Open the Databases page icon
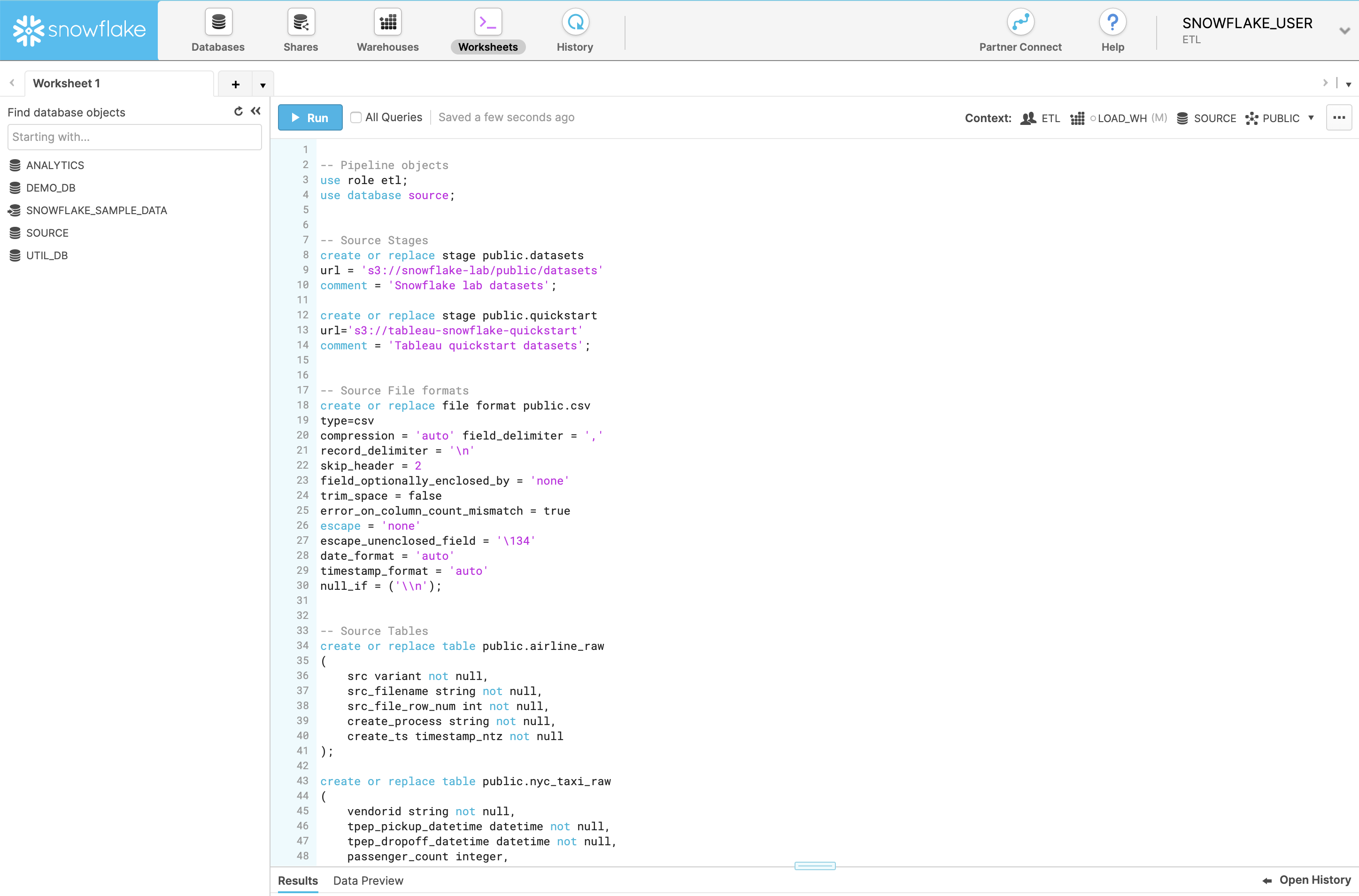 218,22
